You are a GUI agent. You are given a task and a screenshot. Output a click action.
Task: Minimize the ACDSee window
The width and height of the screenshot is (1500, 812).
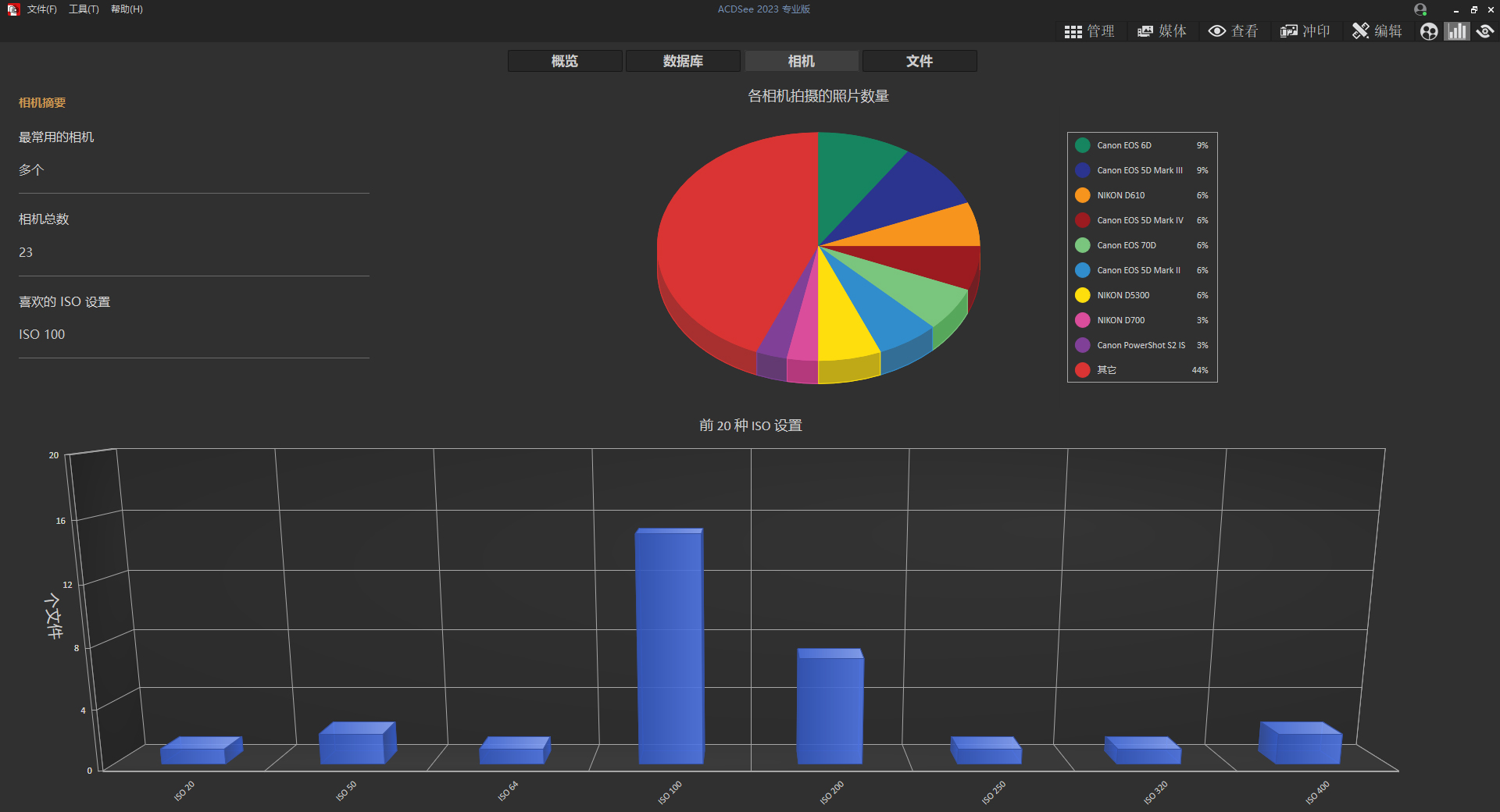[1456, 10]
